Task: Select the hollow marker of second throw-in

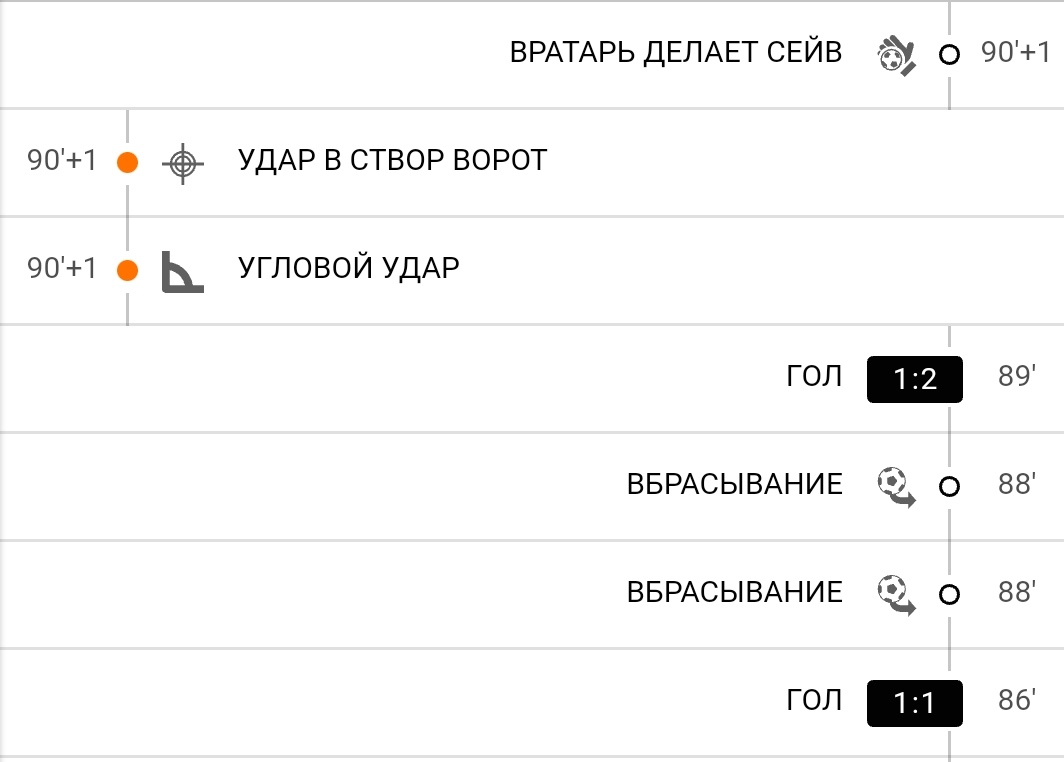Action: click(x=949, y=594)
